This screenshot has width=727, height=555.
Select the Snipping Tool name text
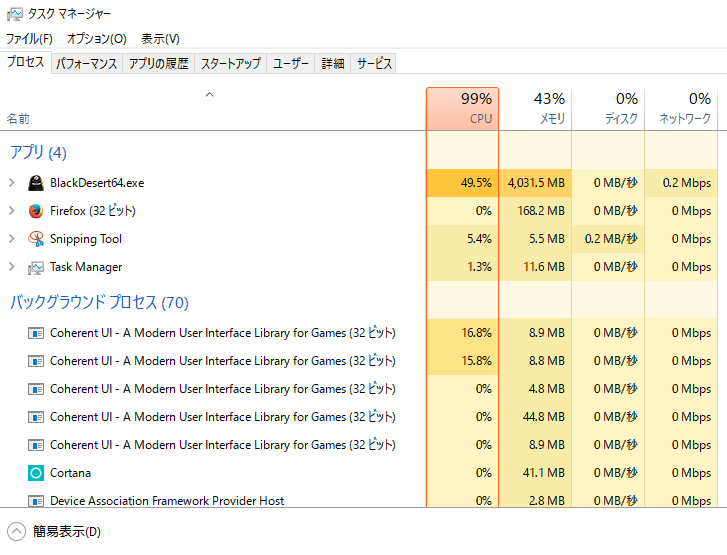[86, 239]
